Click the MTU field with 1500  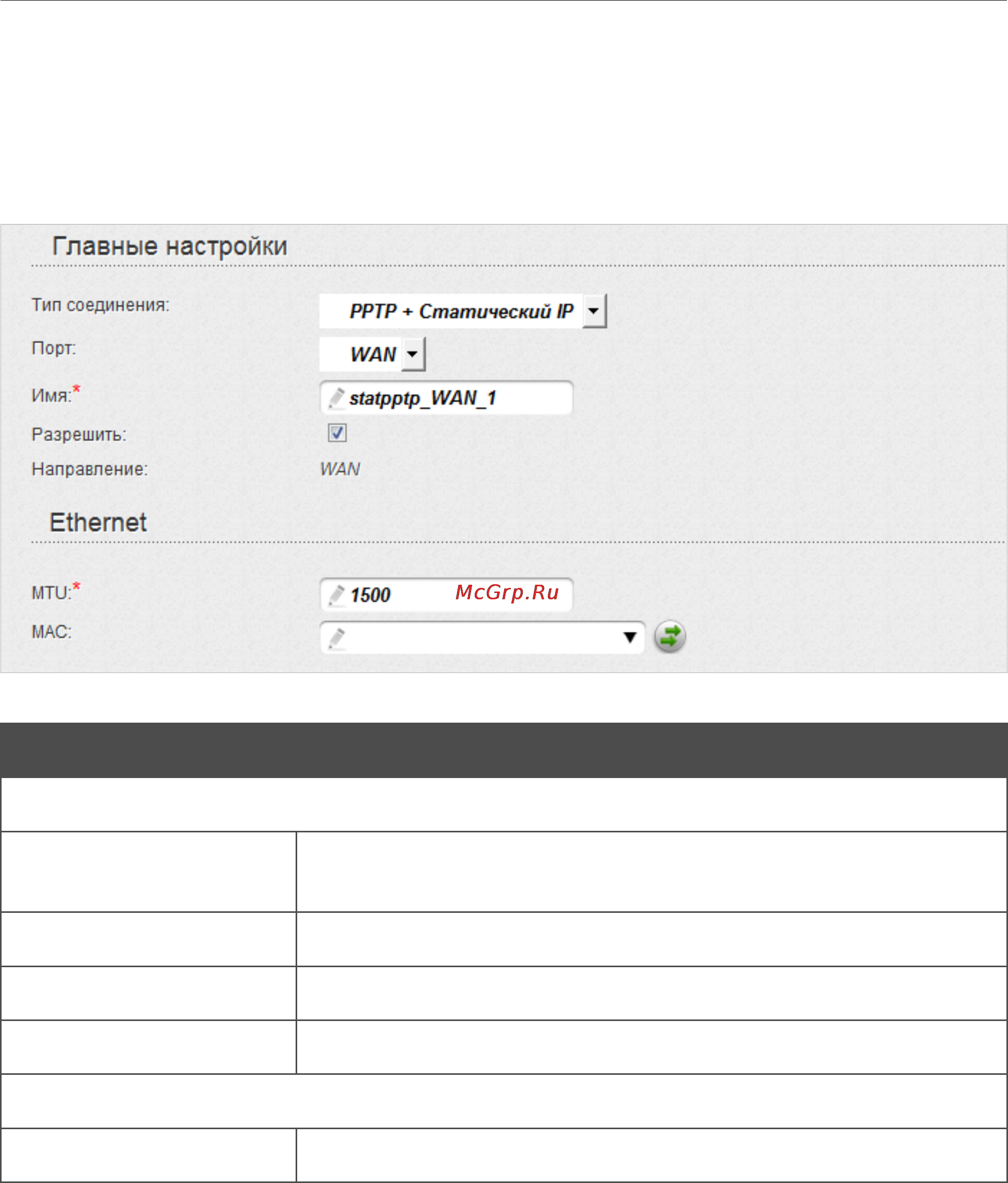point(447,595)
